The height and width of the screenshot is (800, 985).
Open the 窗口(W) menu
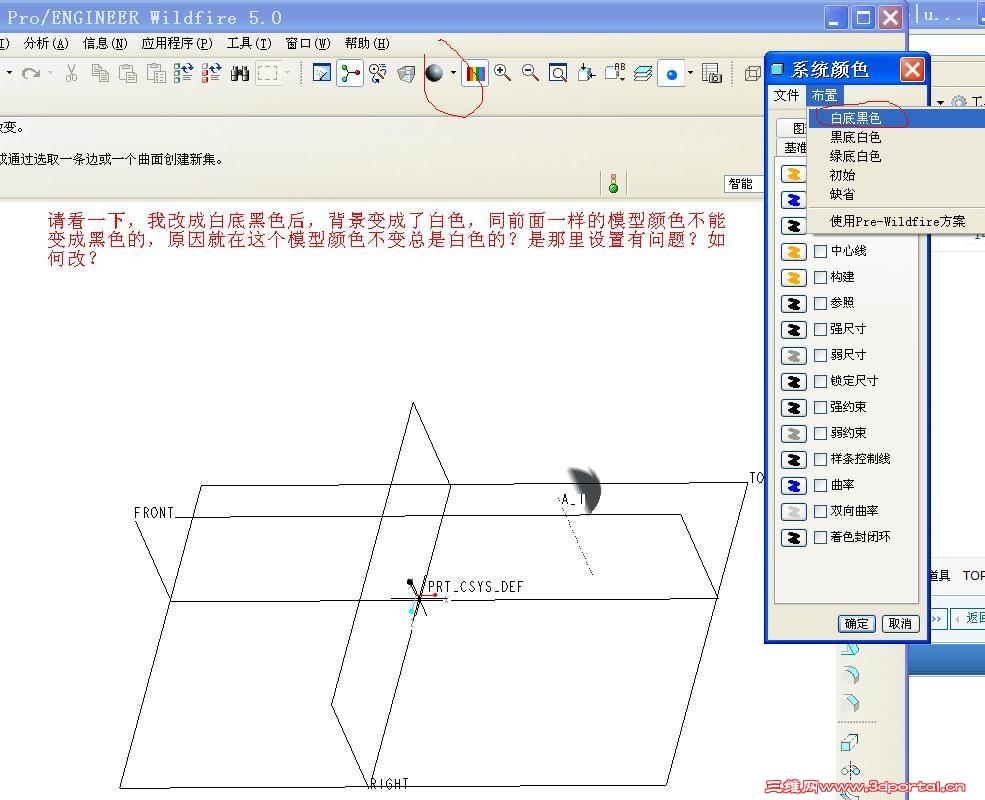point(308,43)
